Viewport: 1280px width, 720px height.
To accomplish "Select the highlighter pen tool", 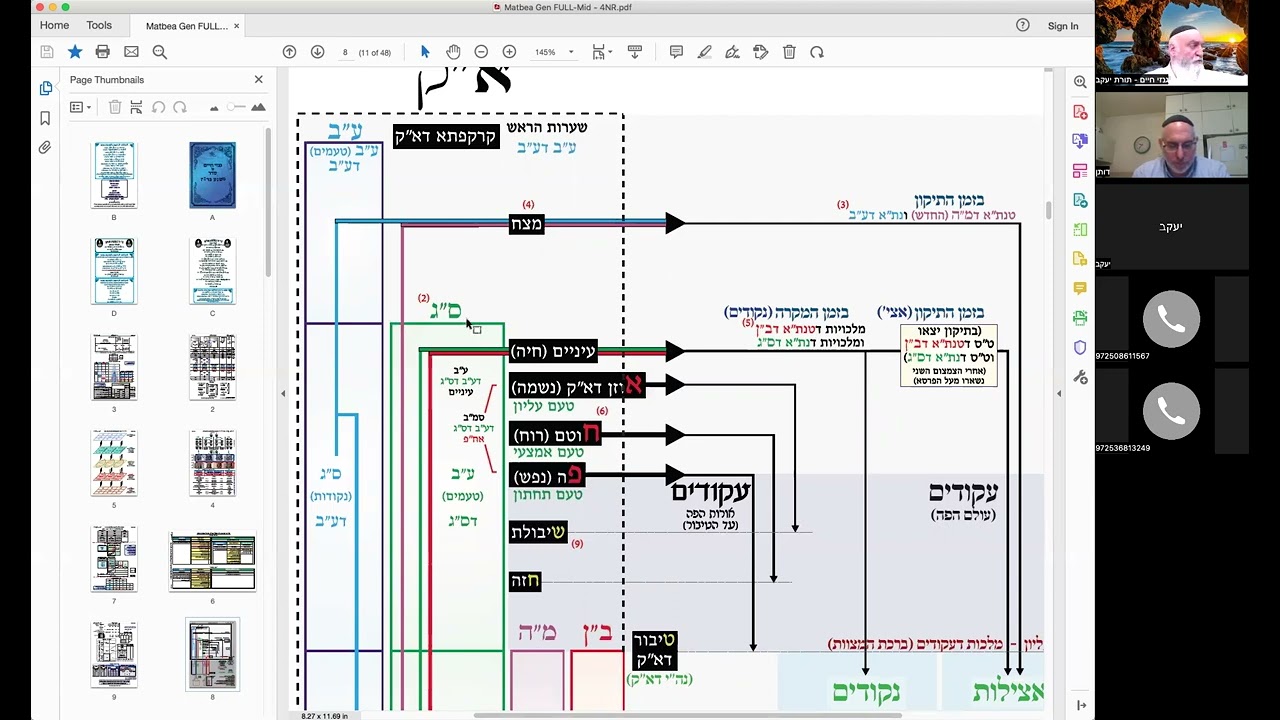I will tap(704, 52).
